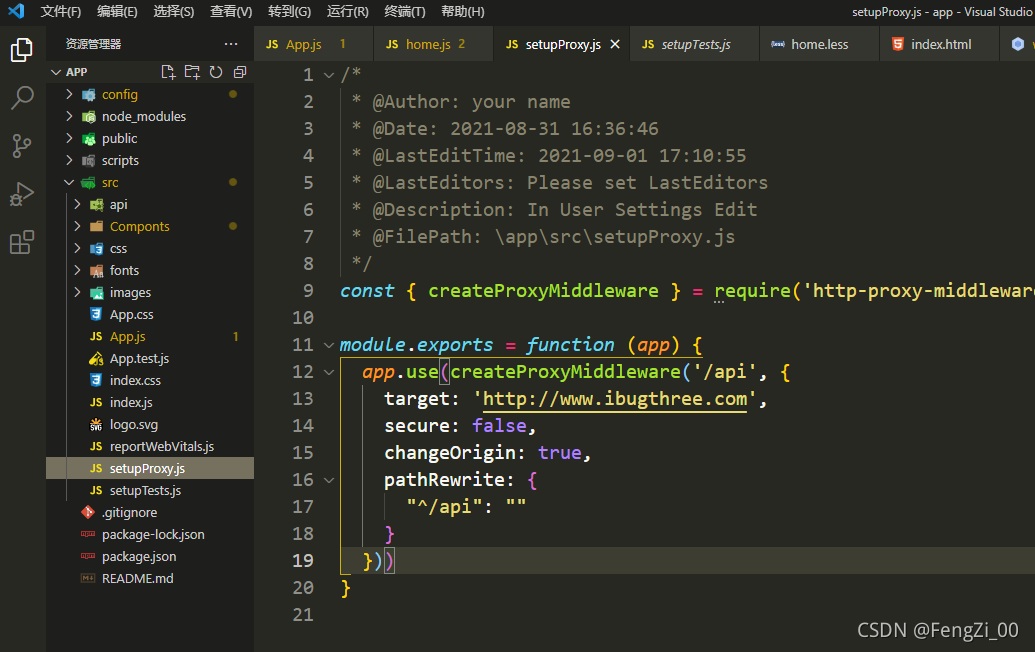
Task: Open the Run and Debug icon
Action: (22, 194)
